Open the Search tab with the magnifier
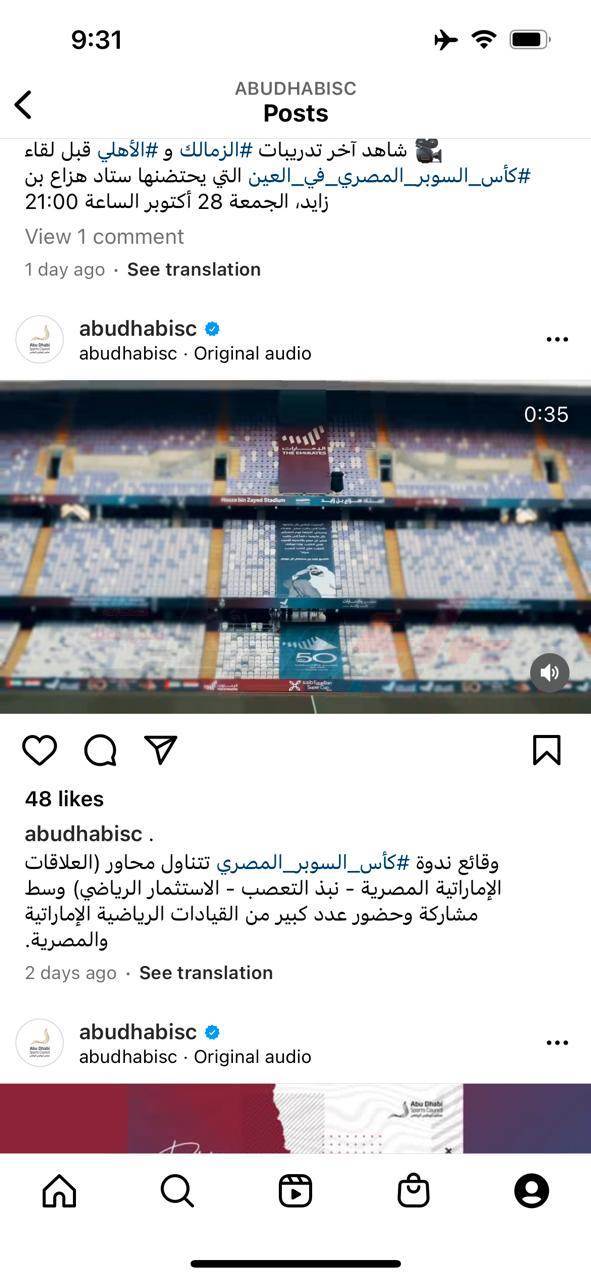Image resolution: width=591 pixels, height=1280 pixels. click(177, 1191)
